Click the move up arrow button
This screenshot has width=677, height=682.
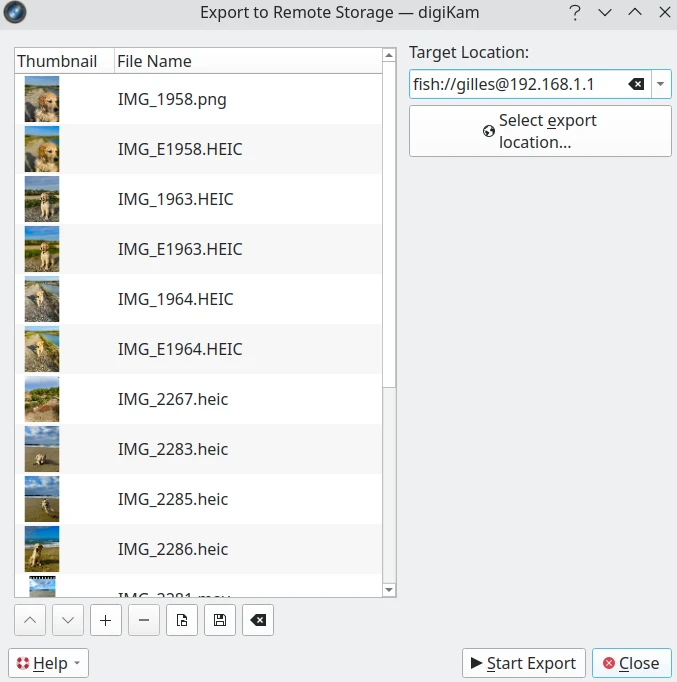coord(29,620)
